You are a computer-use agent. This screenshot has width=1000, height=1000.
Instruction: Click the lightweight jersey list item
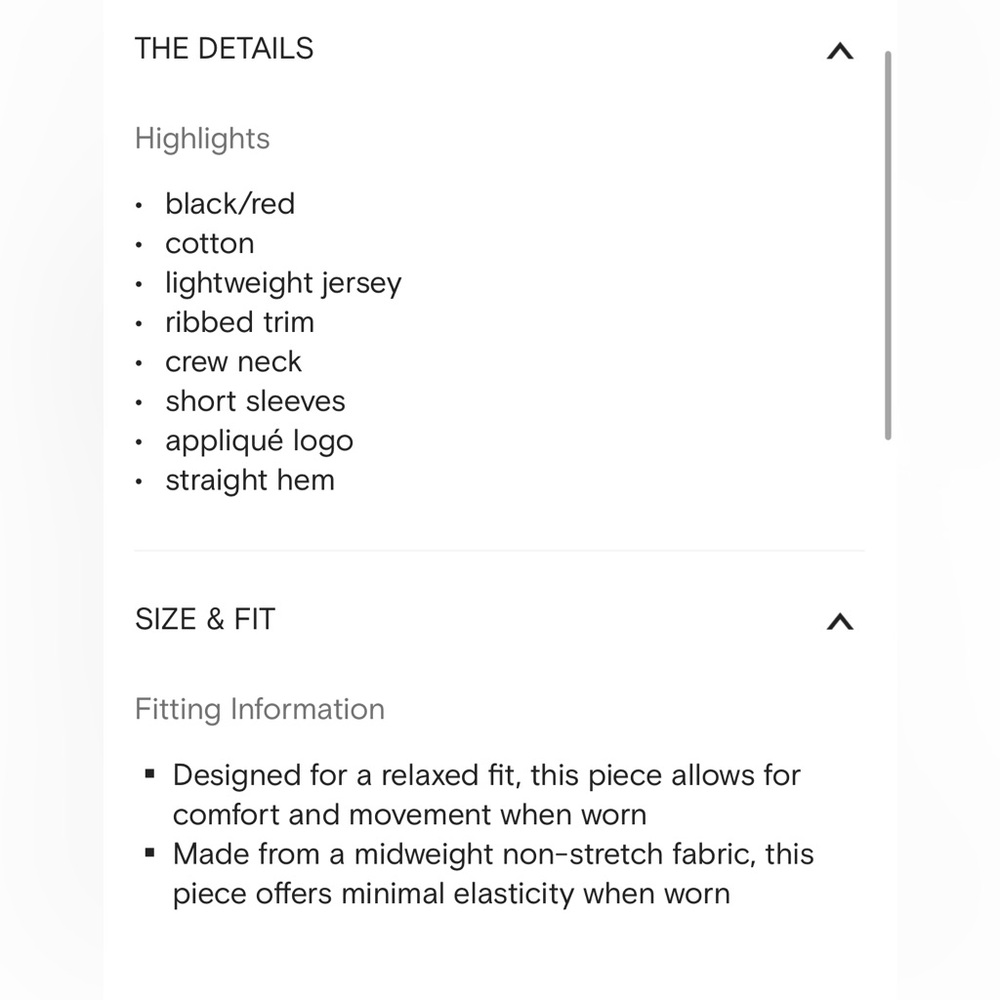coord(283,283)
